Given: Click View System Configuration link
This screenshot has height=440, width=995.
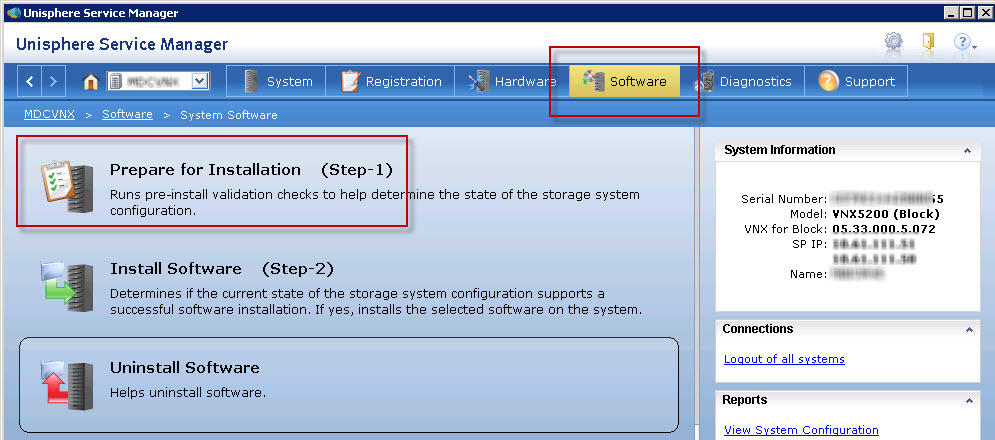Looking at the screenshot, I should [x=801, y=430].
